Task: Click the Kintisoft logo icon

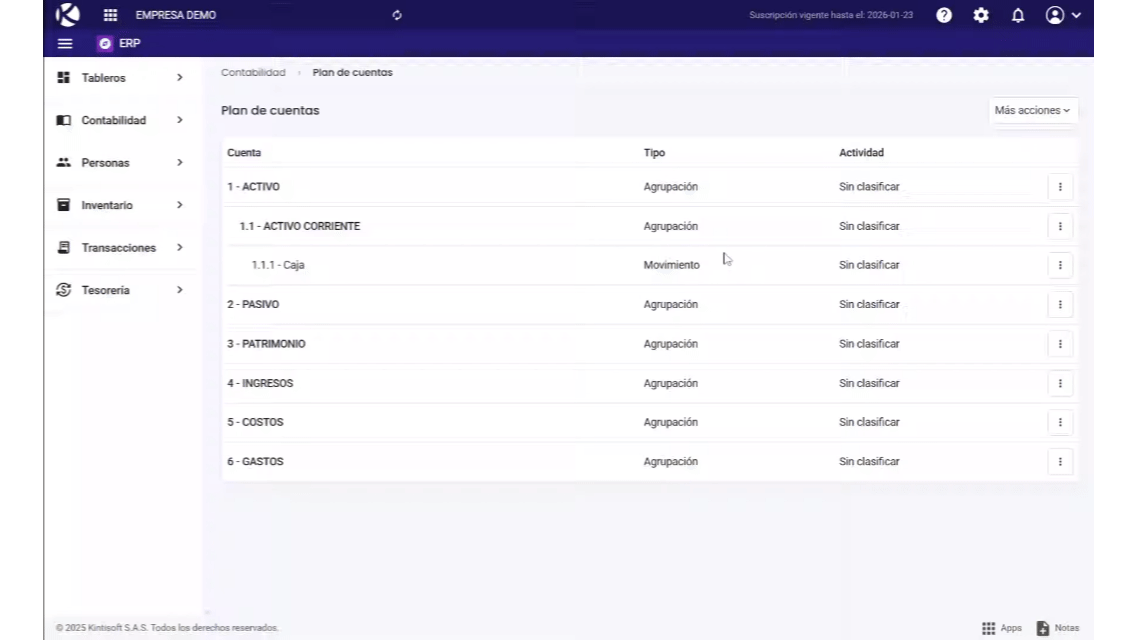Action: click(68, 15)
